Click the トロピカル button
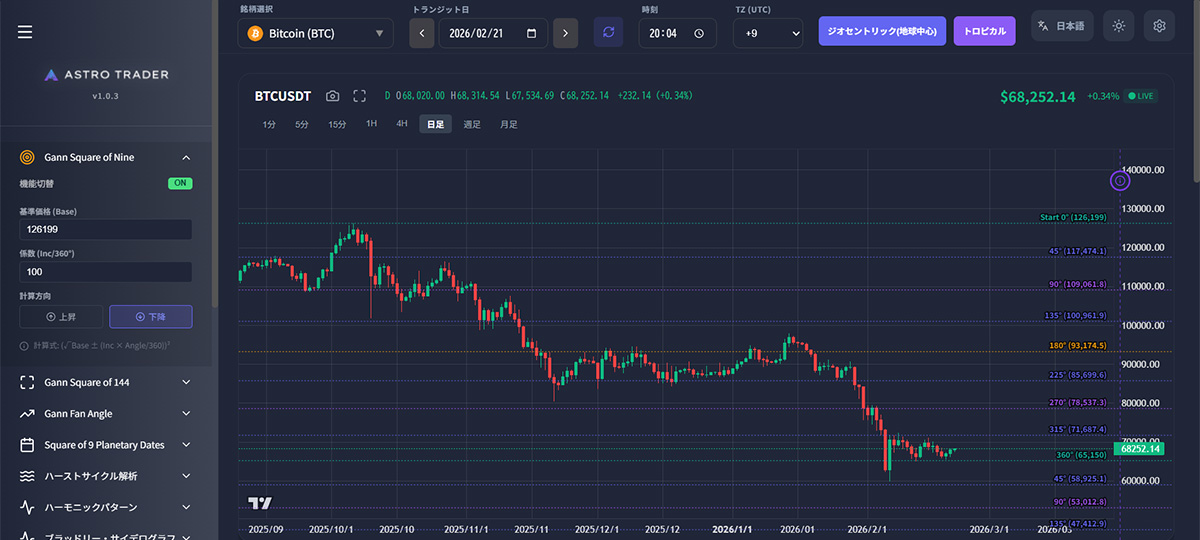The width and height of the screenshot is (1200, 540). click(x=984, y=31)
